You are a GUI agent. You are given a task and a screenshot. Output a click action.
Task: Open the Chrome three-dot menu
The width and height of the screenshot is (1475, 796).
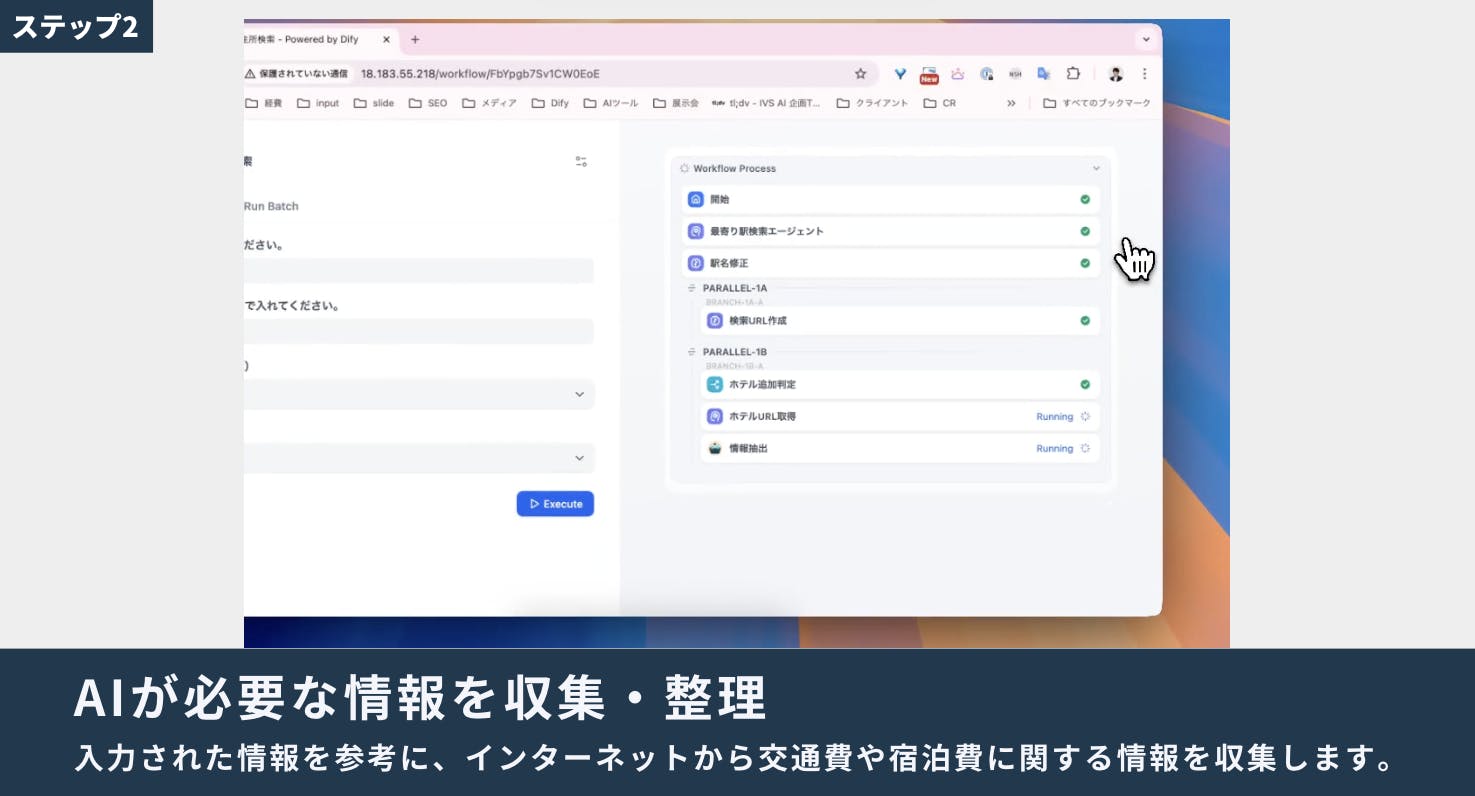pos(1144,74)
